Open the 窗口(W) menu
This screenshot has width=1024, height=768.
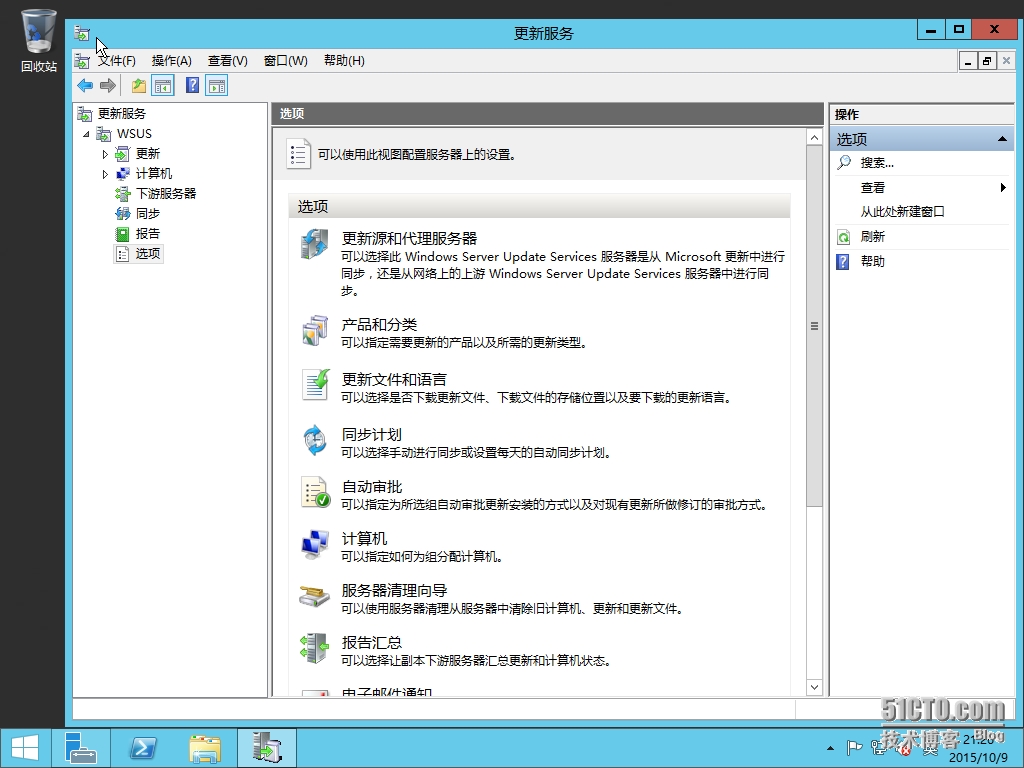(x=285, y=61)
